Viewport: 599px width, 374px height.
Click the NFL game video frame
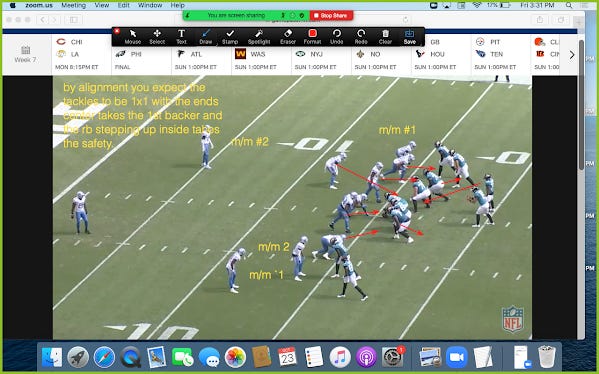[292, 207]
